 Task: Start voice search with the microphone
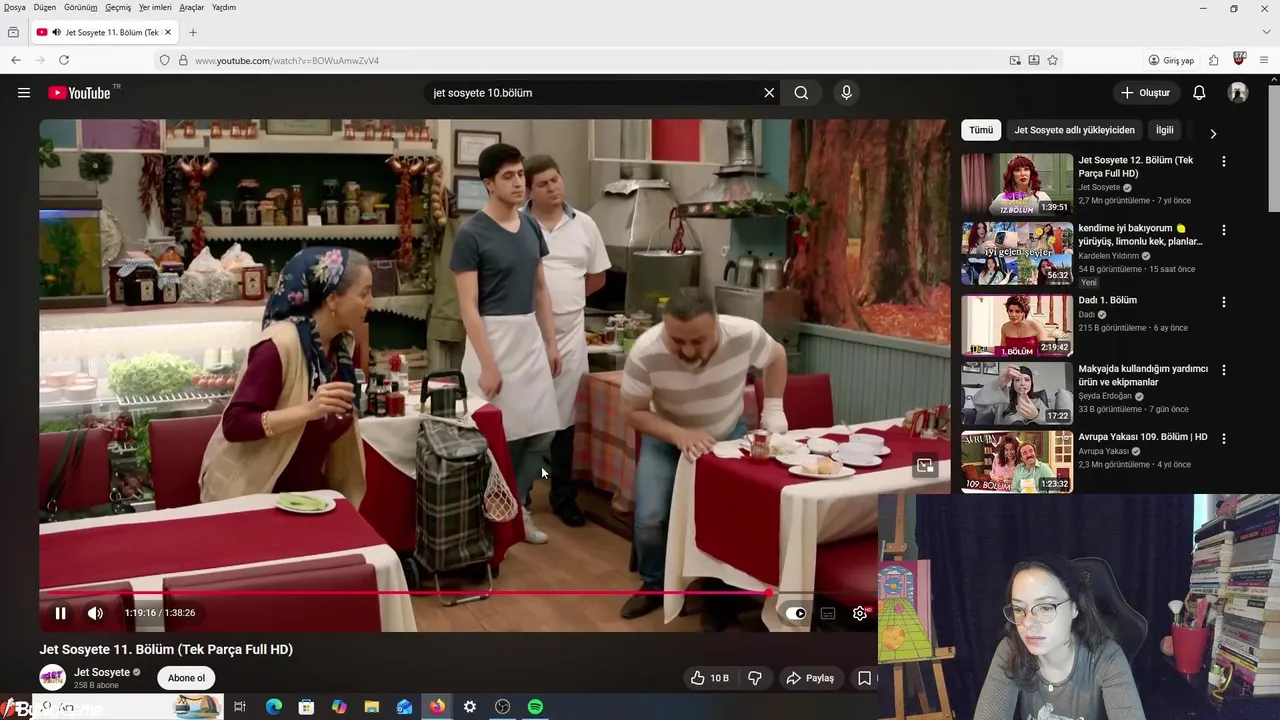tap(846, 93)
